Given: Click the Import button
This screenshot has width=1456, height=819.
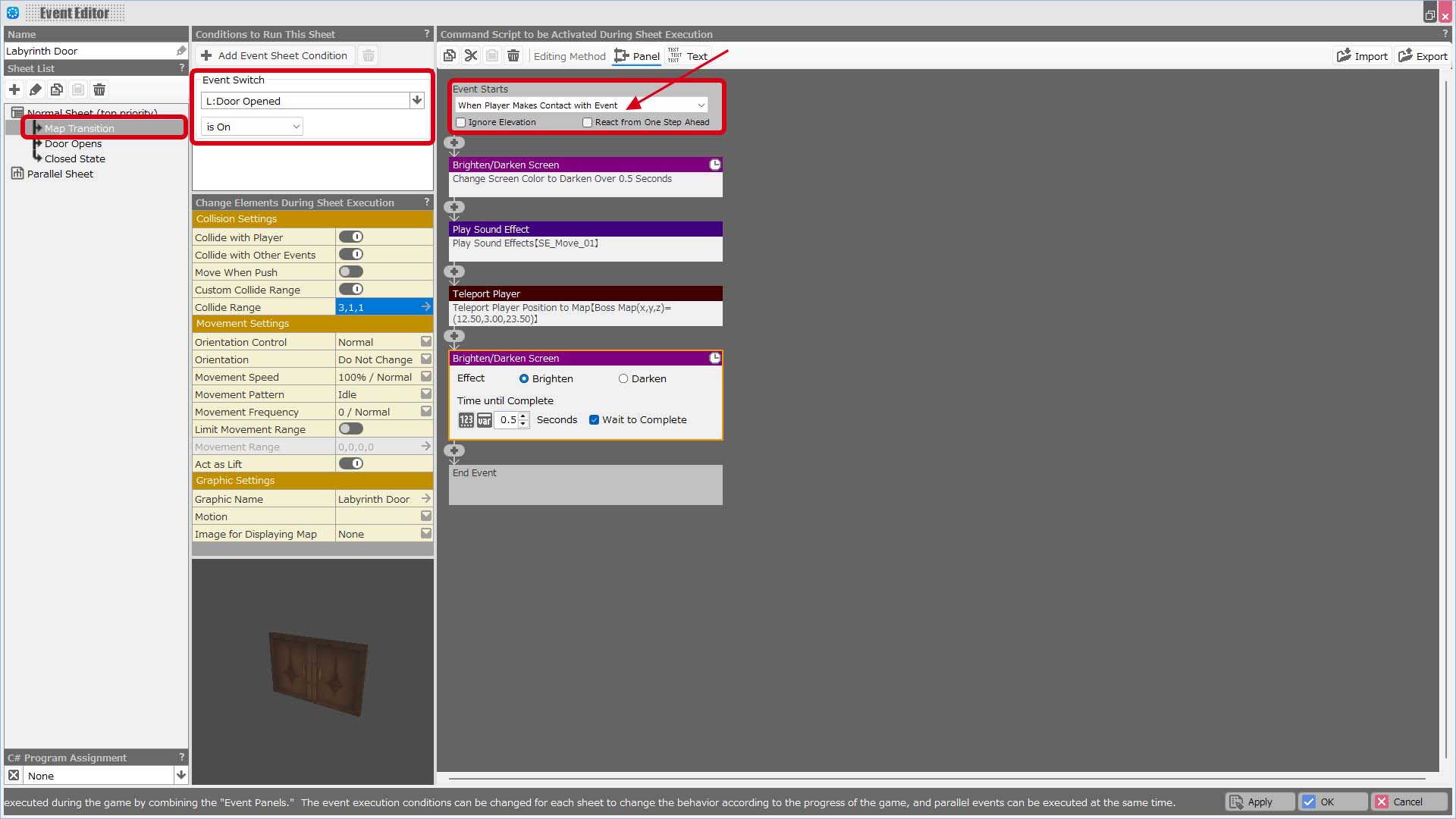Looking at the screenshot, I should pyautogui.click(x=1362, y=56).
